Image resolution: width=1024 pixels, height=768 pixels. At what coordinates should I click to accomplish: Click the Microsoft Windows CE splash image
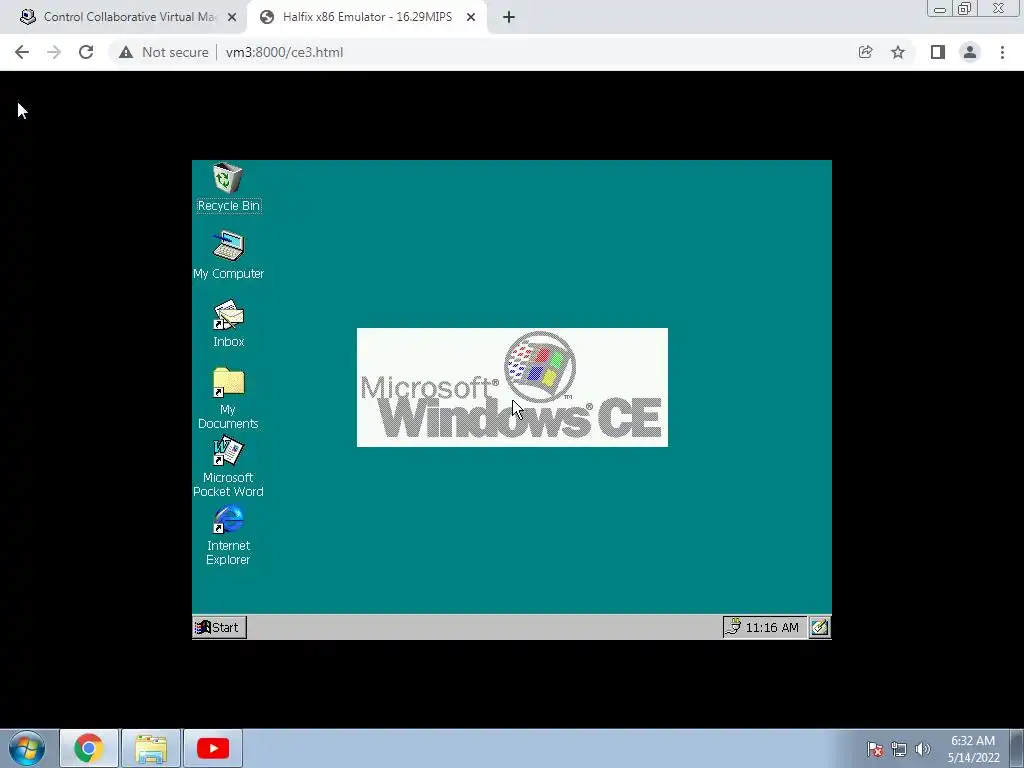(x=512, y=387)
